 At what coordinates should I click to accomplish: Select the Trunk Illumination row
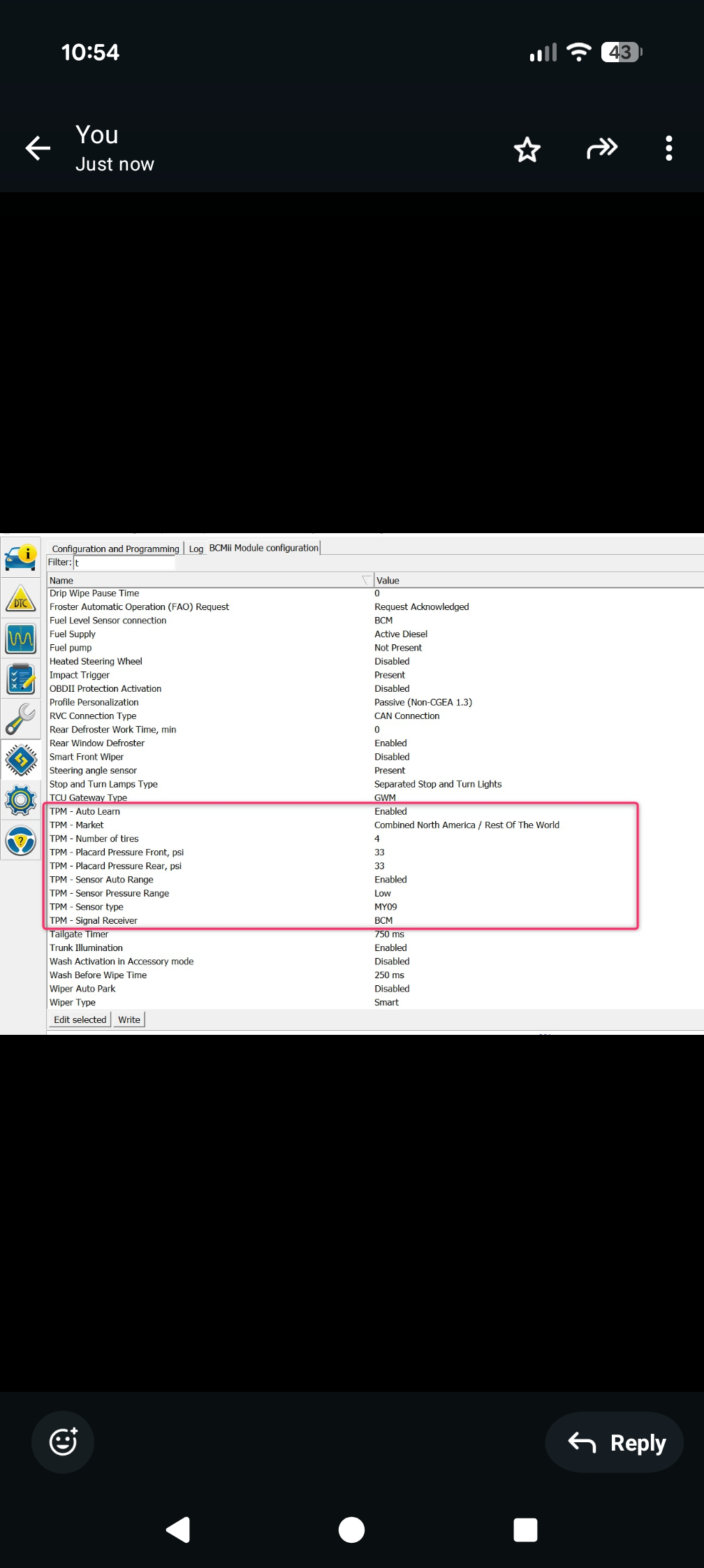(375, 948)
